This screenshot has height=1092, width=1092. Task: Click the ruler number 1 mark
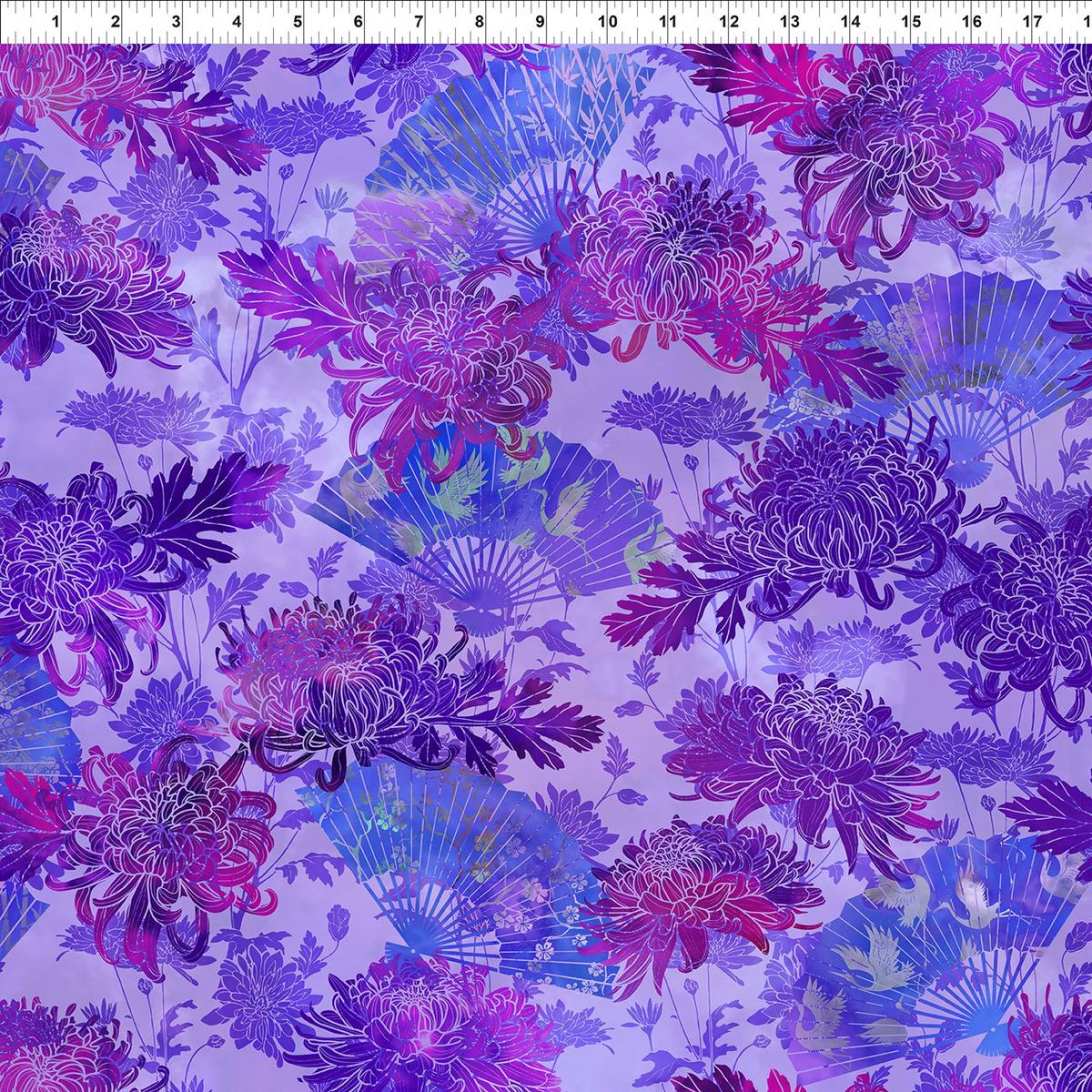(x=55, y=20)
